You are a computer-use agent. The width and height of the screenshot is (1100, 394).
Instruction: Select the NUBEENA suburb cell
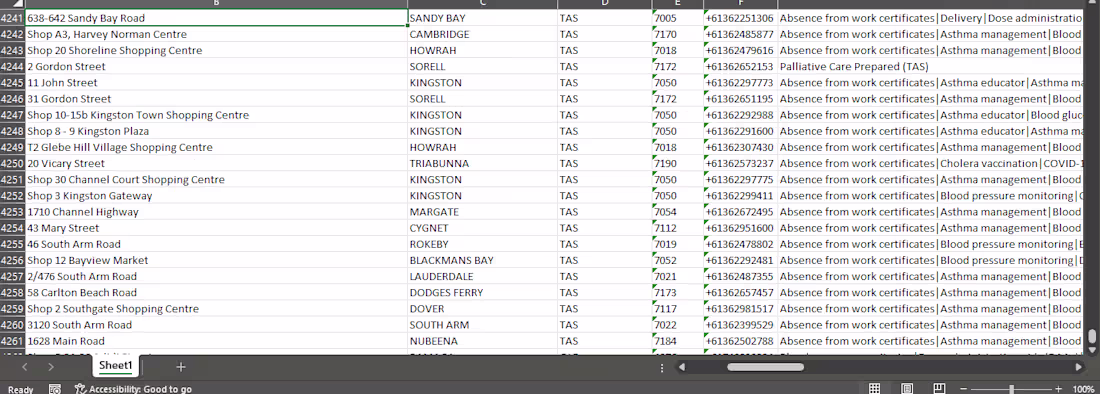click(483, 341)
